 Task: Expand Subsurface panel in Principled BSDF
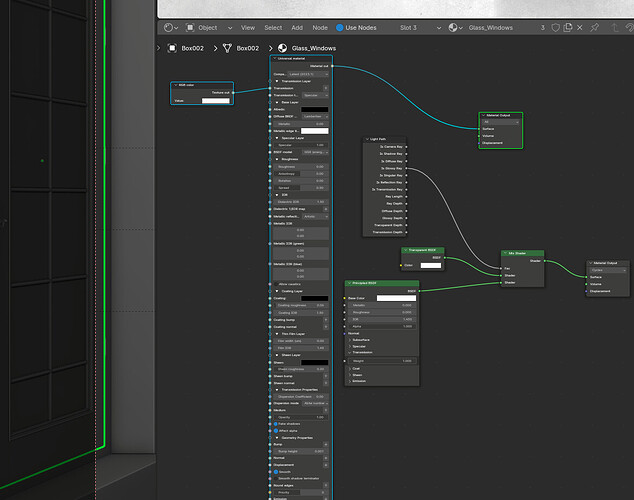[350, 340]
